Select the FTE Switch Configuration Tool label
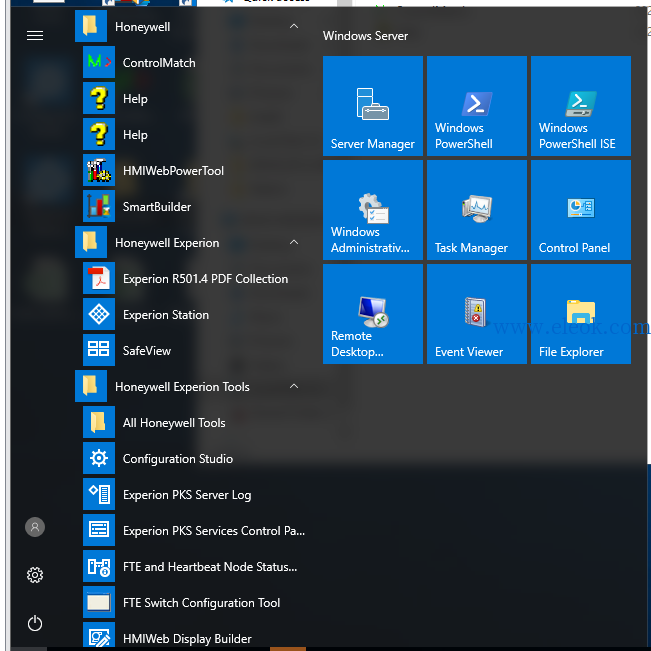651x651 pixels. [201, 603]
